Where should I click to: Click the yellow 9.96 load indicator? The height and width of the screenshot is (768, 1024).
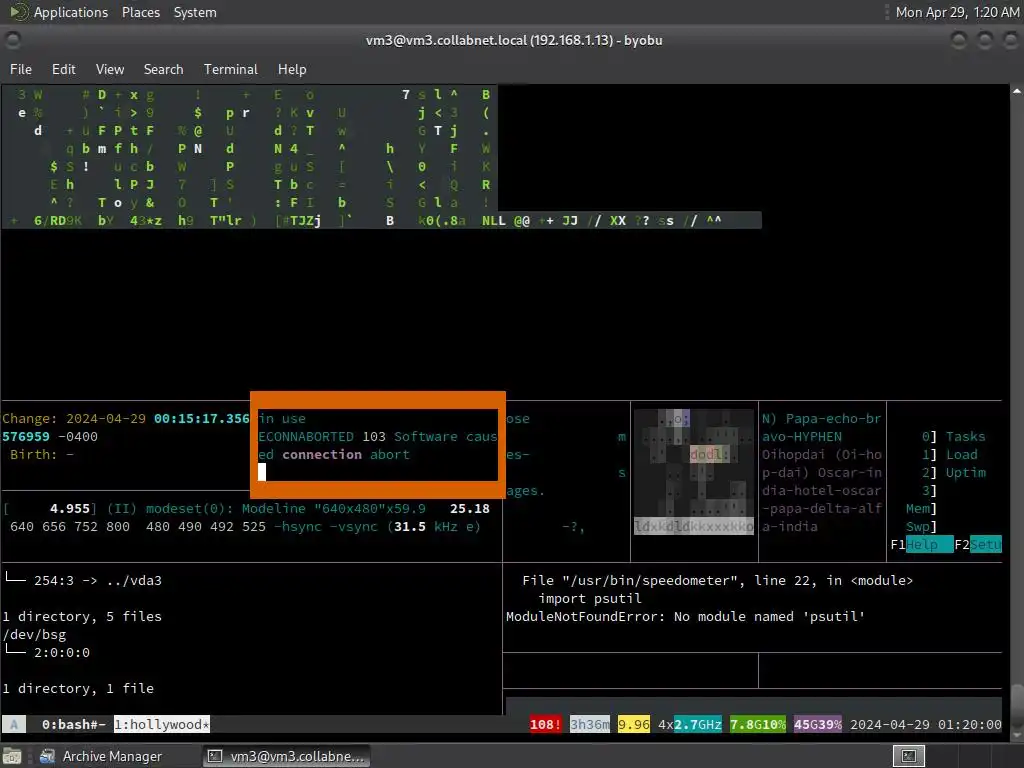point(633,724)
